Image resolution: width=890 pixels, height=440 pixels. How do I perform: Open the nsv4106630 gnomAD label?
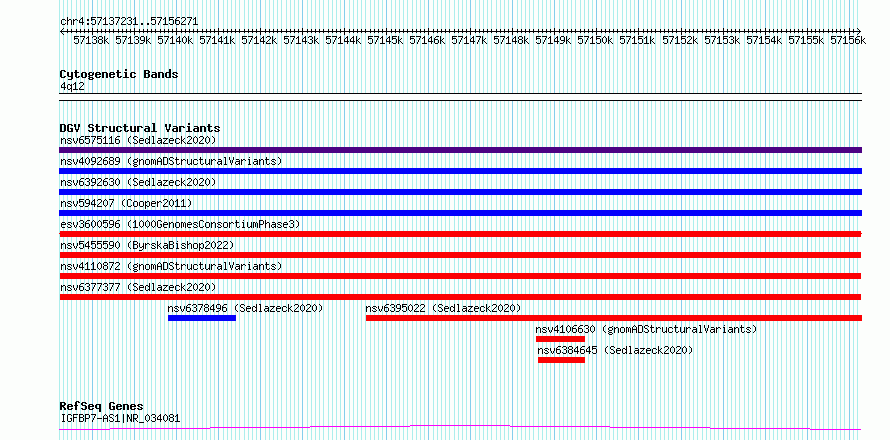point(646,329)
